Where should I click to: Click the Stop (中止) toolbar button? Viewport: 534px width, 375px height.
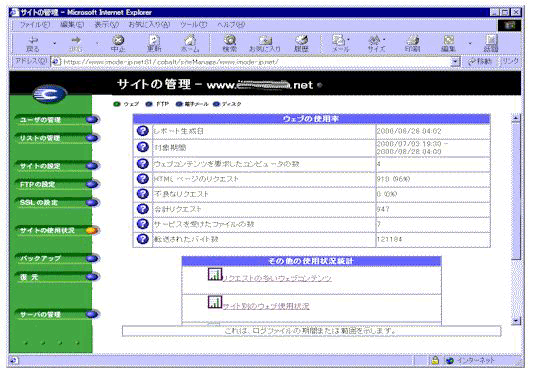click(x=118, y=44)
